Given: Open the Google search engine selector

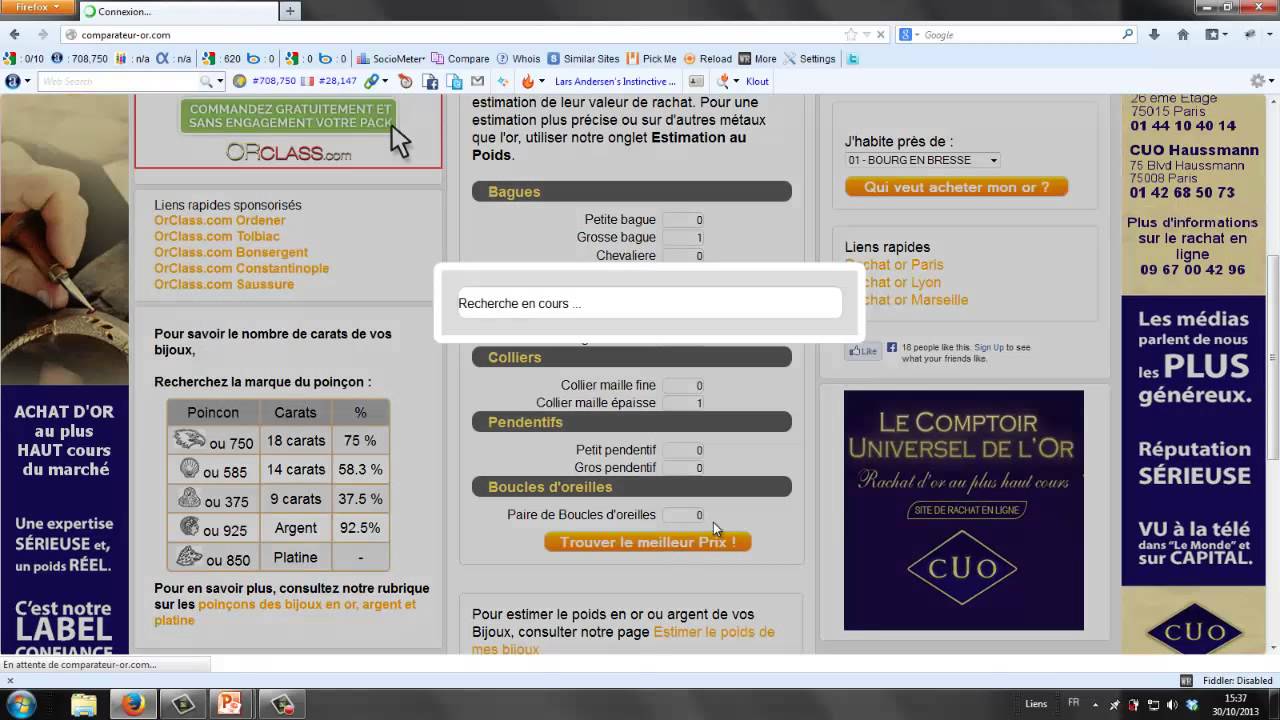Looking at the screenshot, I should click(x=909, y=35).
